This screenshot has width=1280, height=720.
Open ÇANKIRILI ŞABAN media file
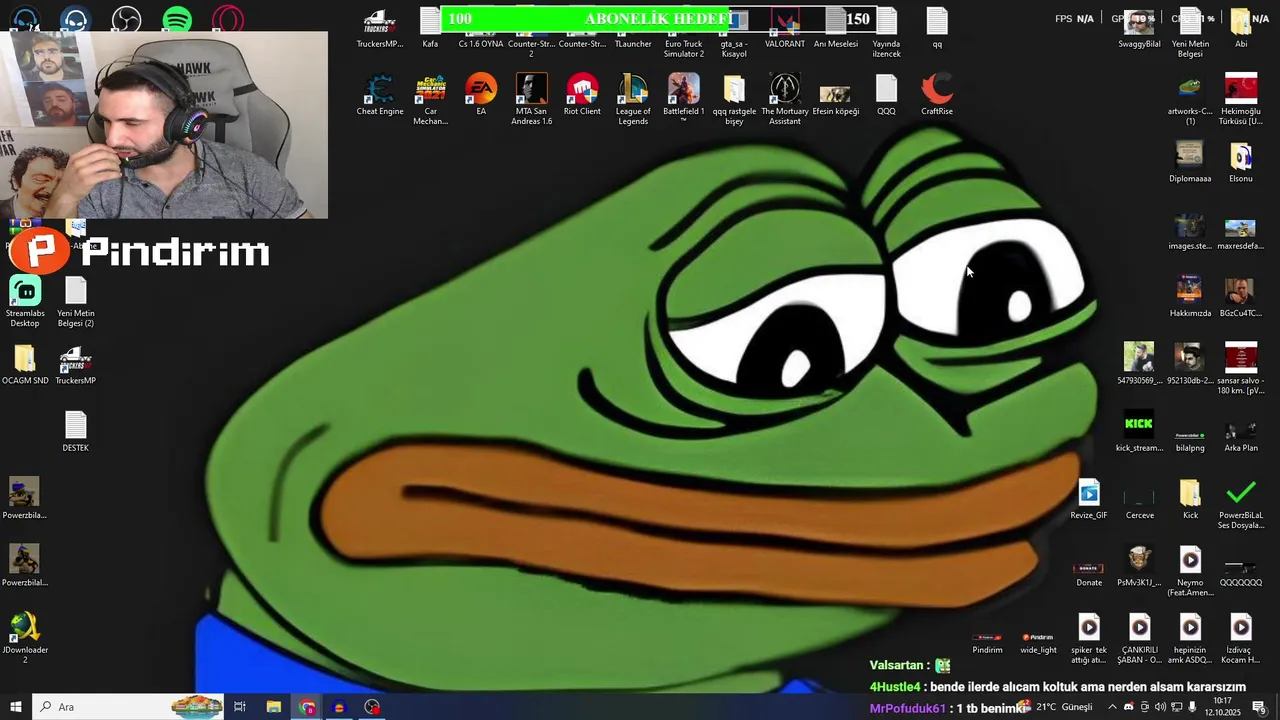pos(1139,638)
